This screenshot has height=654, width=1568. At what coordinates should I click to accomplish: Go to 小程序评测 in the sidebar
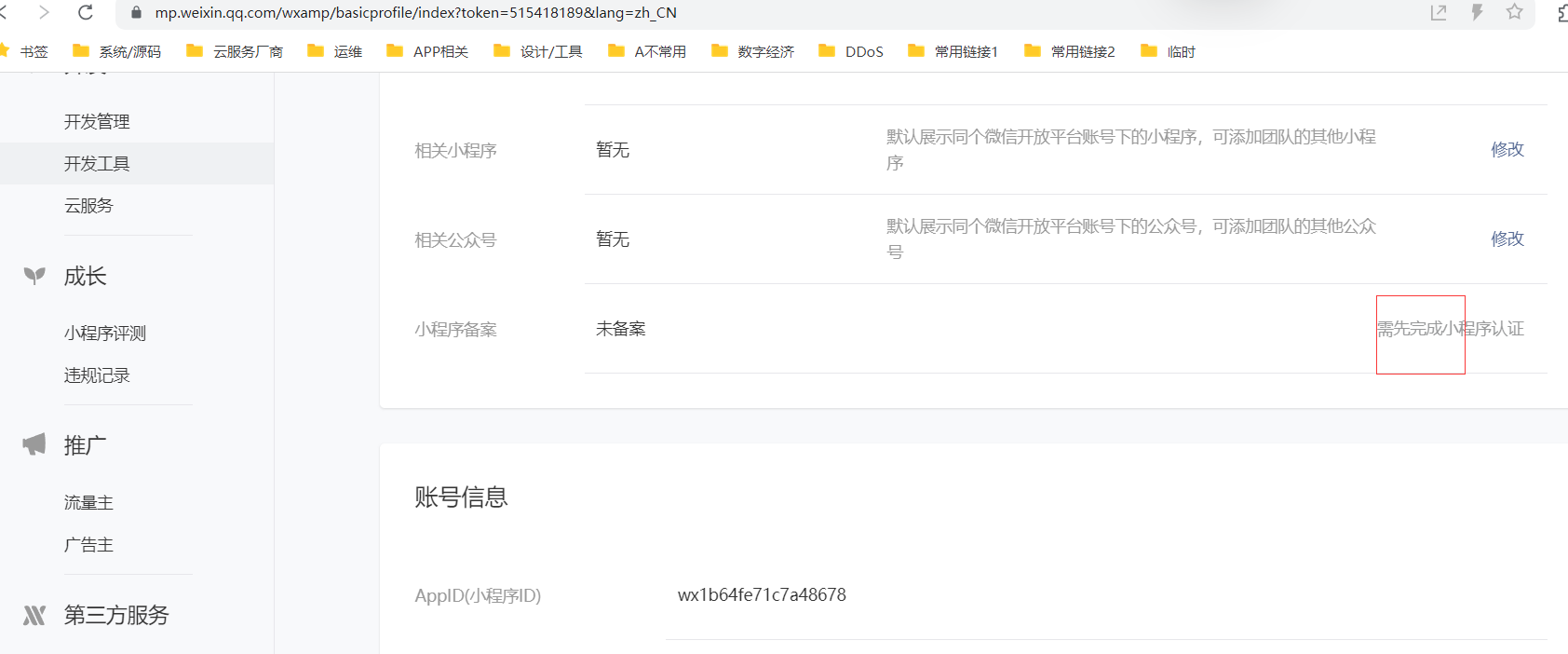pos(105,333)
